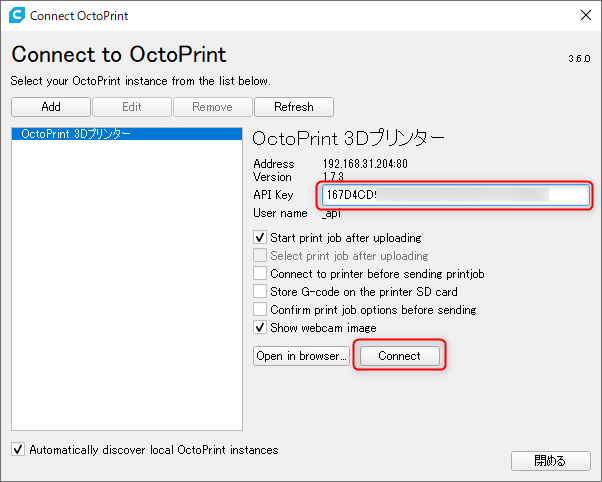
Task: Check Confirm print job options before sending
Action: (x=260, y=310)
